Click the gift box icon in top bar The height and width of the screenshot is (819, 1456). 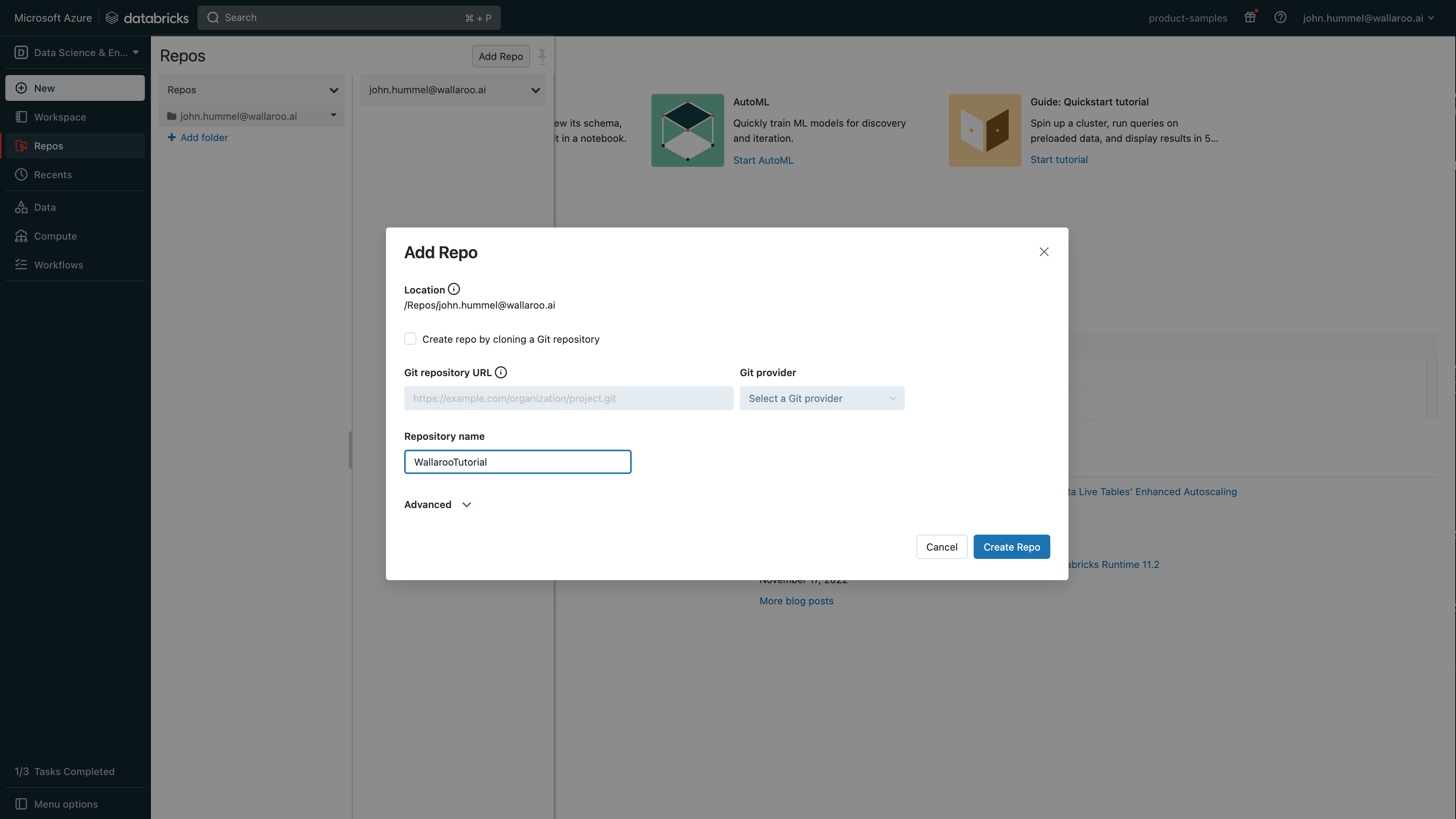click(1250, 17)
